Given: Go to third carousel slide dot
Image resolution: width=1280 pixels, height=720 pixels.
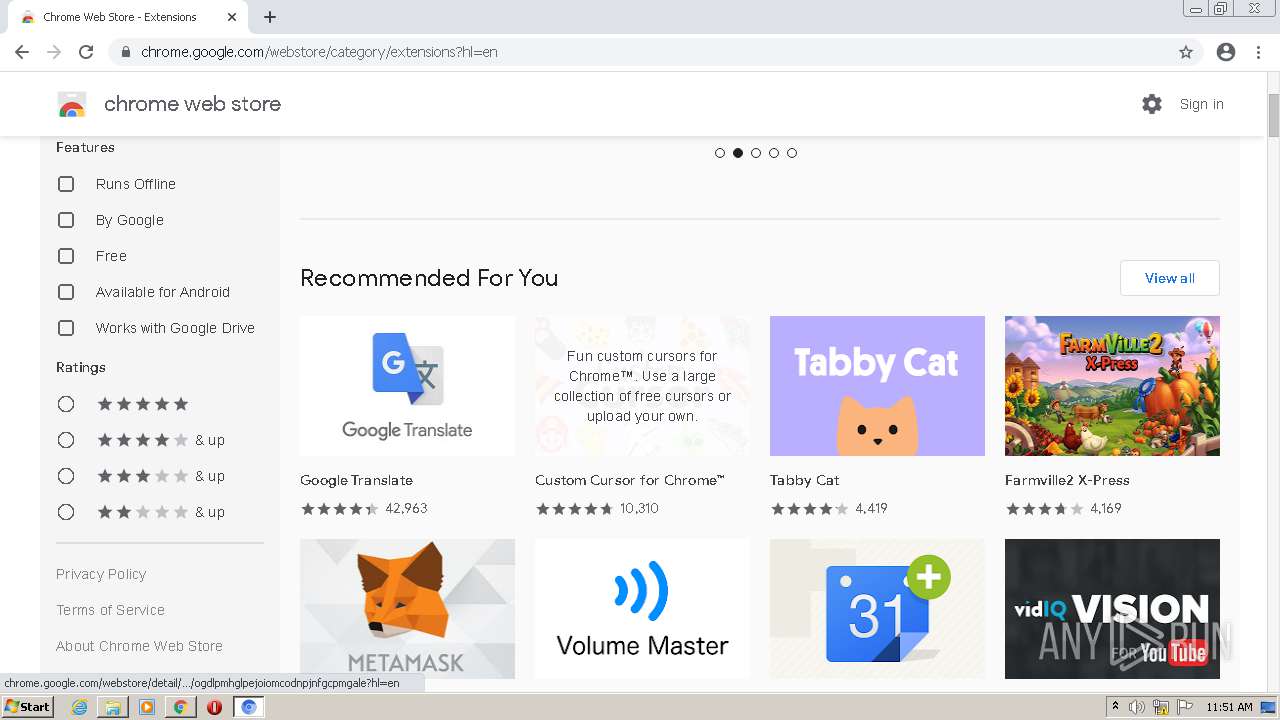Looking at the screenshot, I should pos(756,153).
